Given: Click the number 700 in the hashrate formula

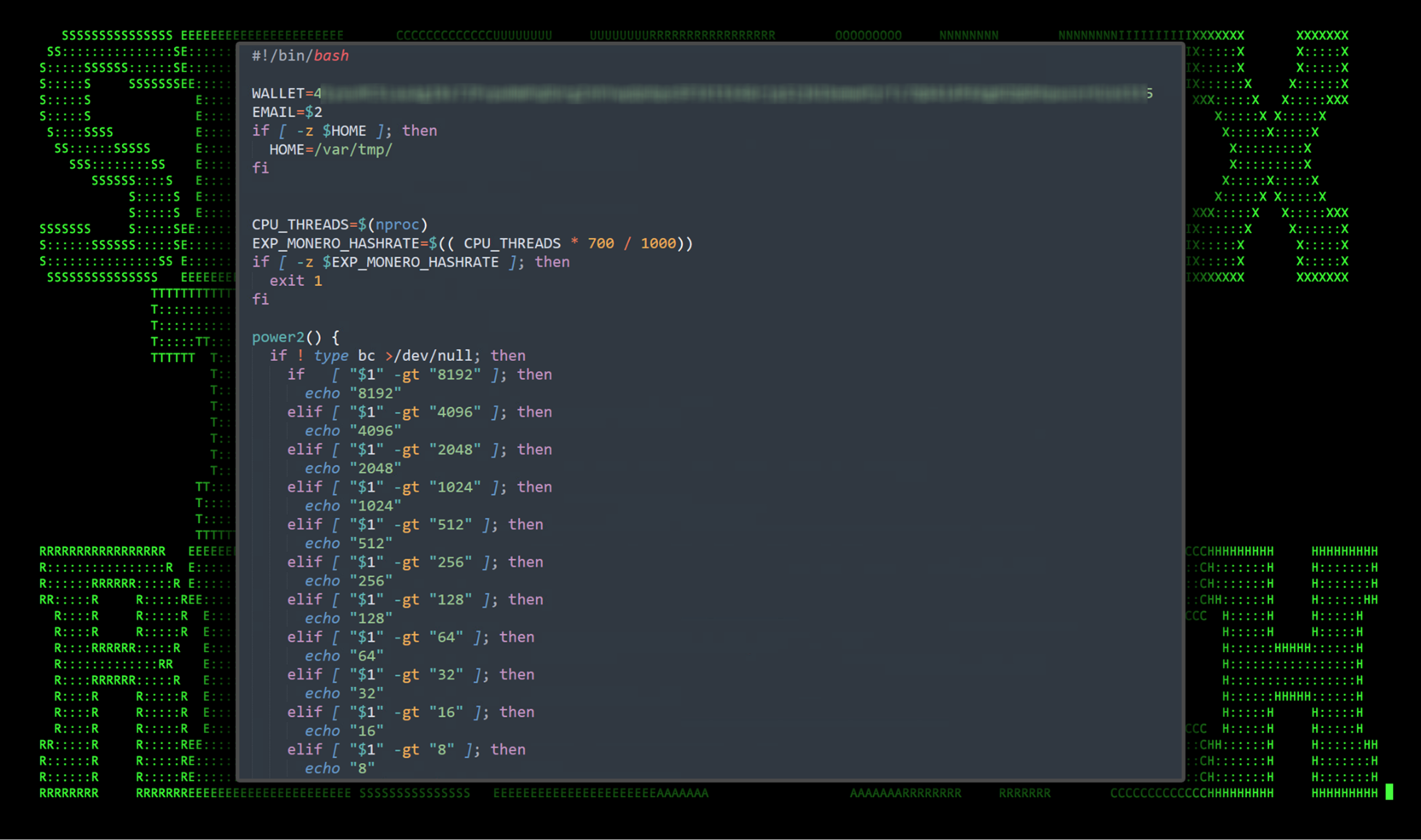Looking at the screenshot, I should coord(600,243).
